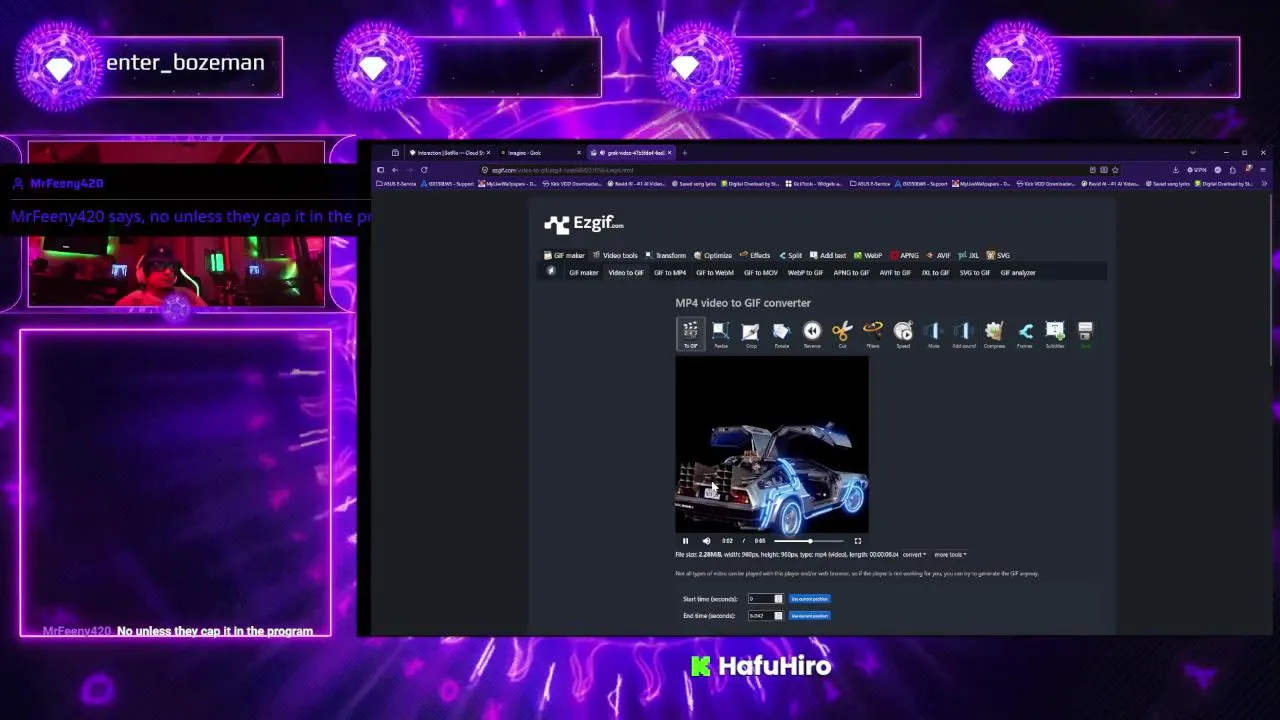Open the GIF maker menu
The image size is (1280, 720).
[x=564, y=255]
